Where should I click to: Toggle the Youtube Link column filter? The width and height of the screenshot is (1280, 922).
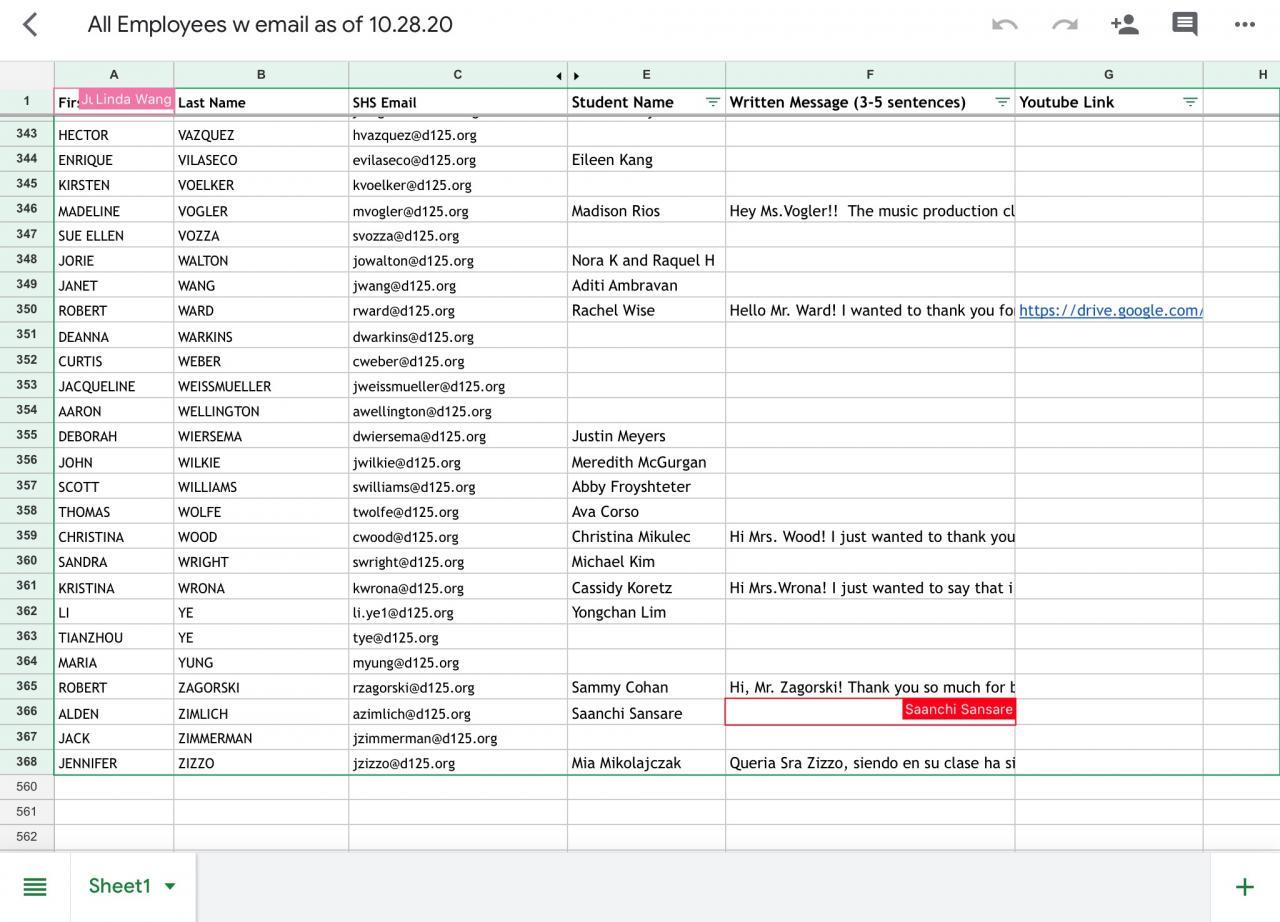1190,102
